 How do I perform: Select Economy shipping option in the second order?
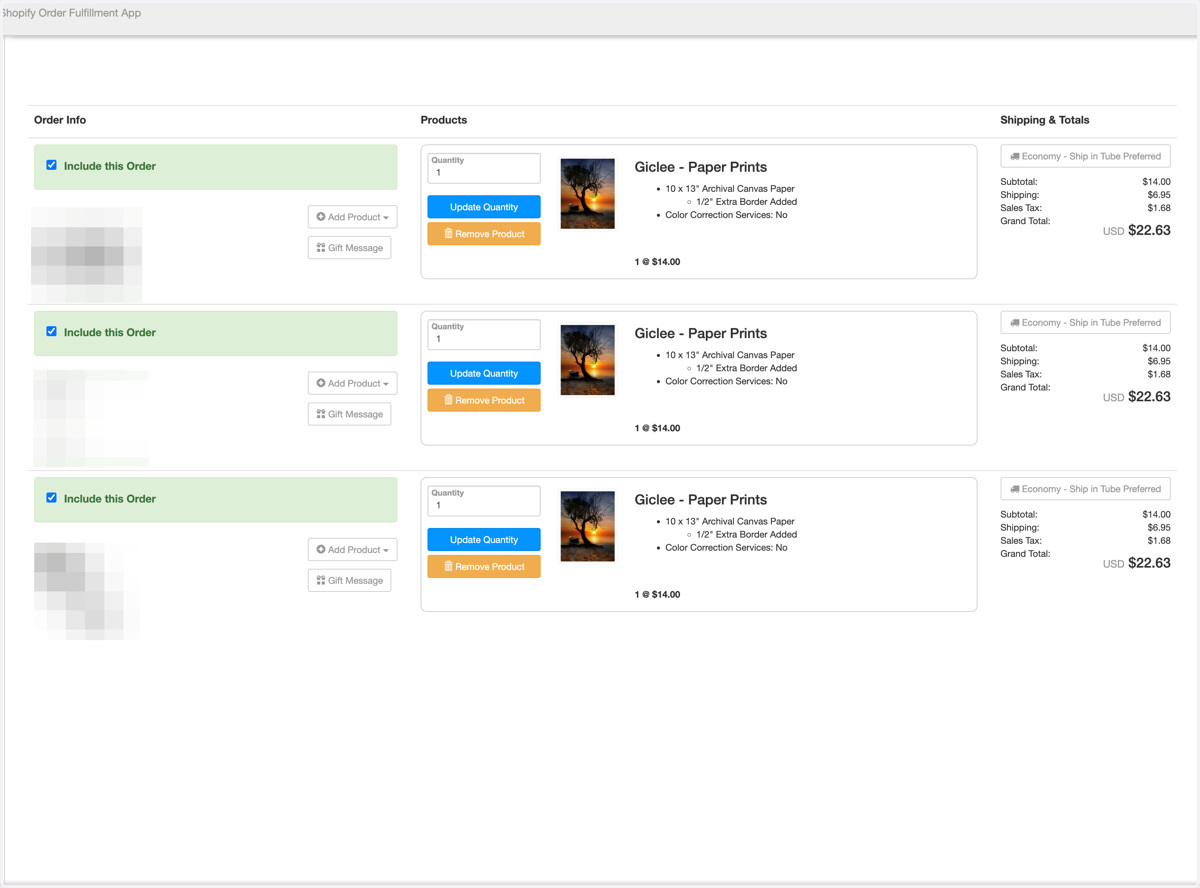tap(1085, 322)
